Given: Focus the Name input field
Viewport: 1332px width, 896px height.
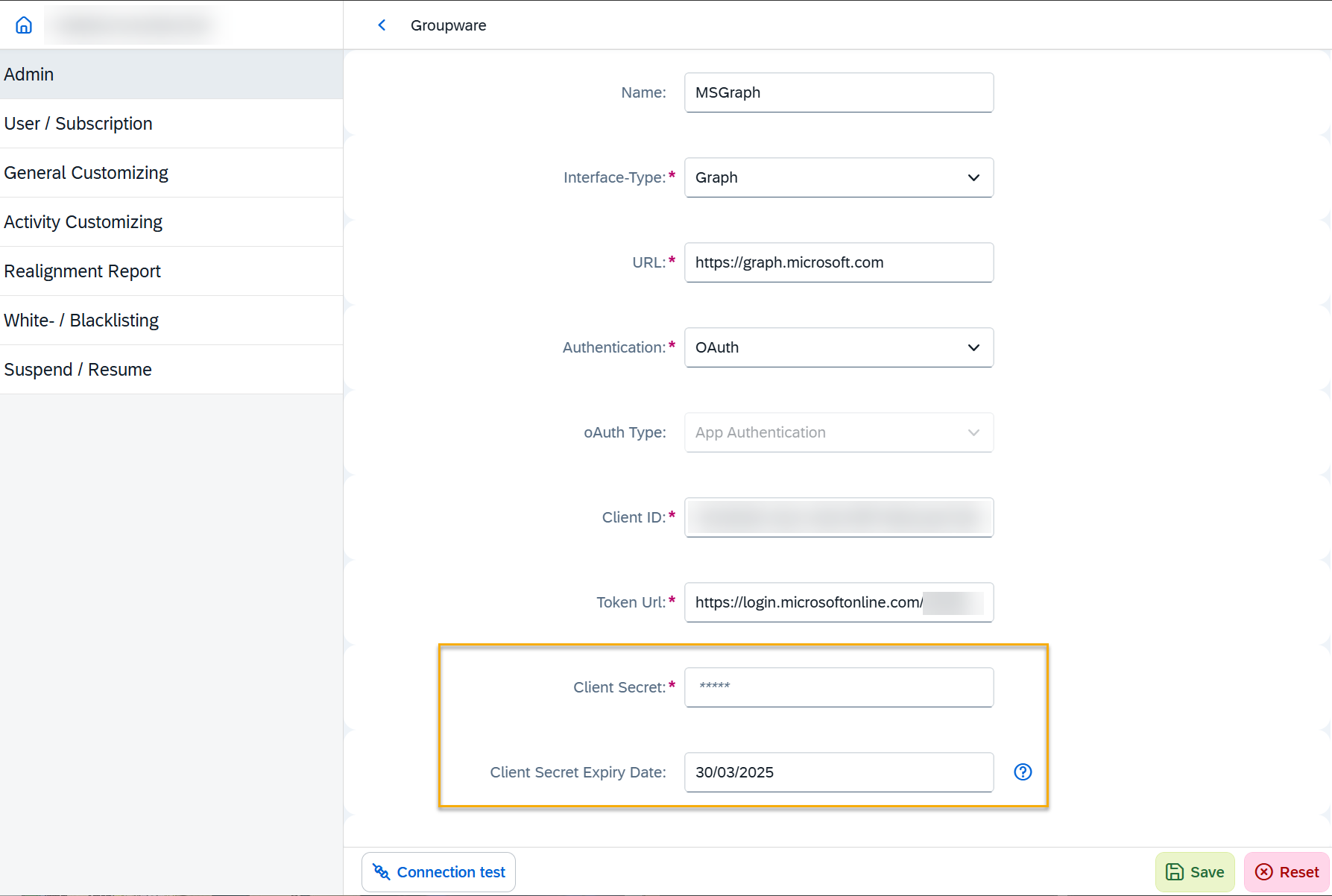Looking at the screenshot, I should [x=839, y=92].
